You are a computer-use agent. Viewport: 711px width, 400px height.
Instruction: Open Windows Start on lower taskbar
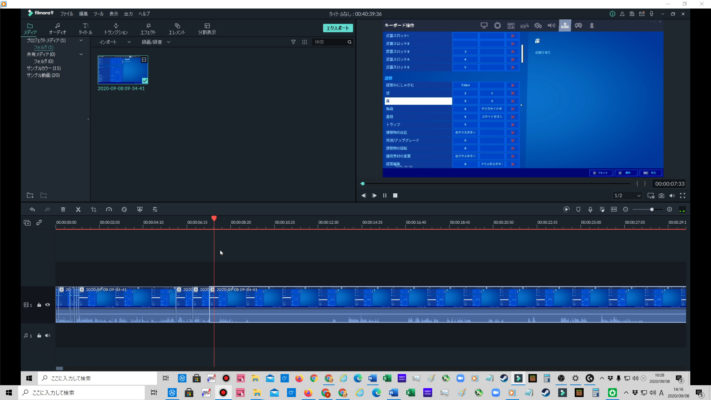pyautogui.click(x=9, y=393)
